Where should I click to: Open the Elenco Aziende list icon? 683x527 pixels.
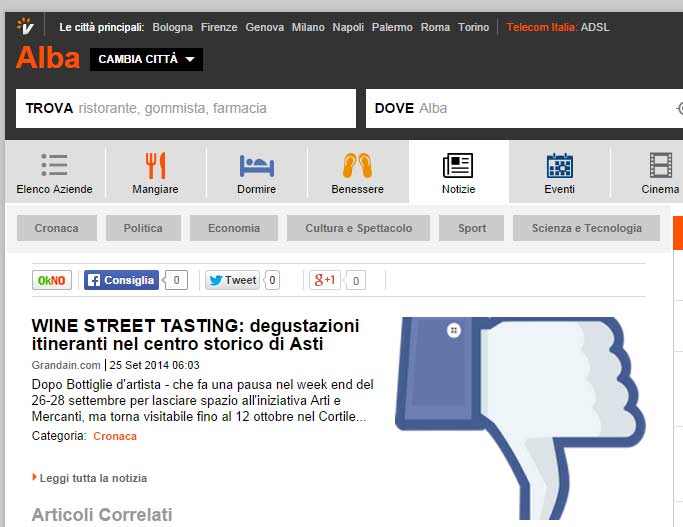pyautogui.click(x=54, y=165)
